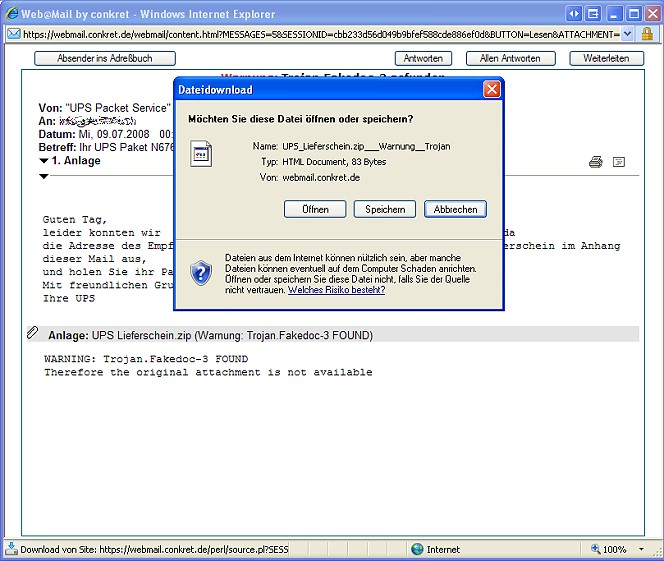Click the paperclip attachment icon

coord(33,332)
